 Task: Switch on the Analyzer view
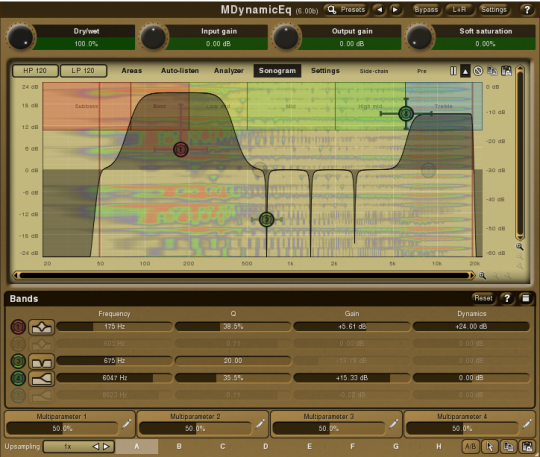[229, 71]
